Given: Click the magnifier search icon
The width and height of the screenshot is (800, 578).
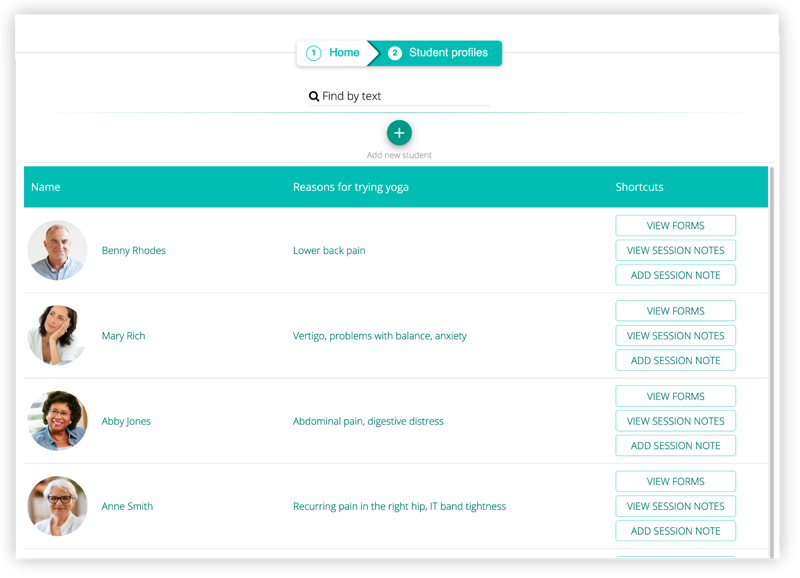Looking at the screenshot, I should (x=314, y=96).
